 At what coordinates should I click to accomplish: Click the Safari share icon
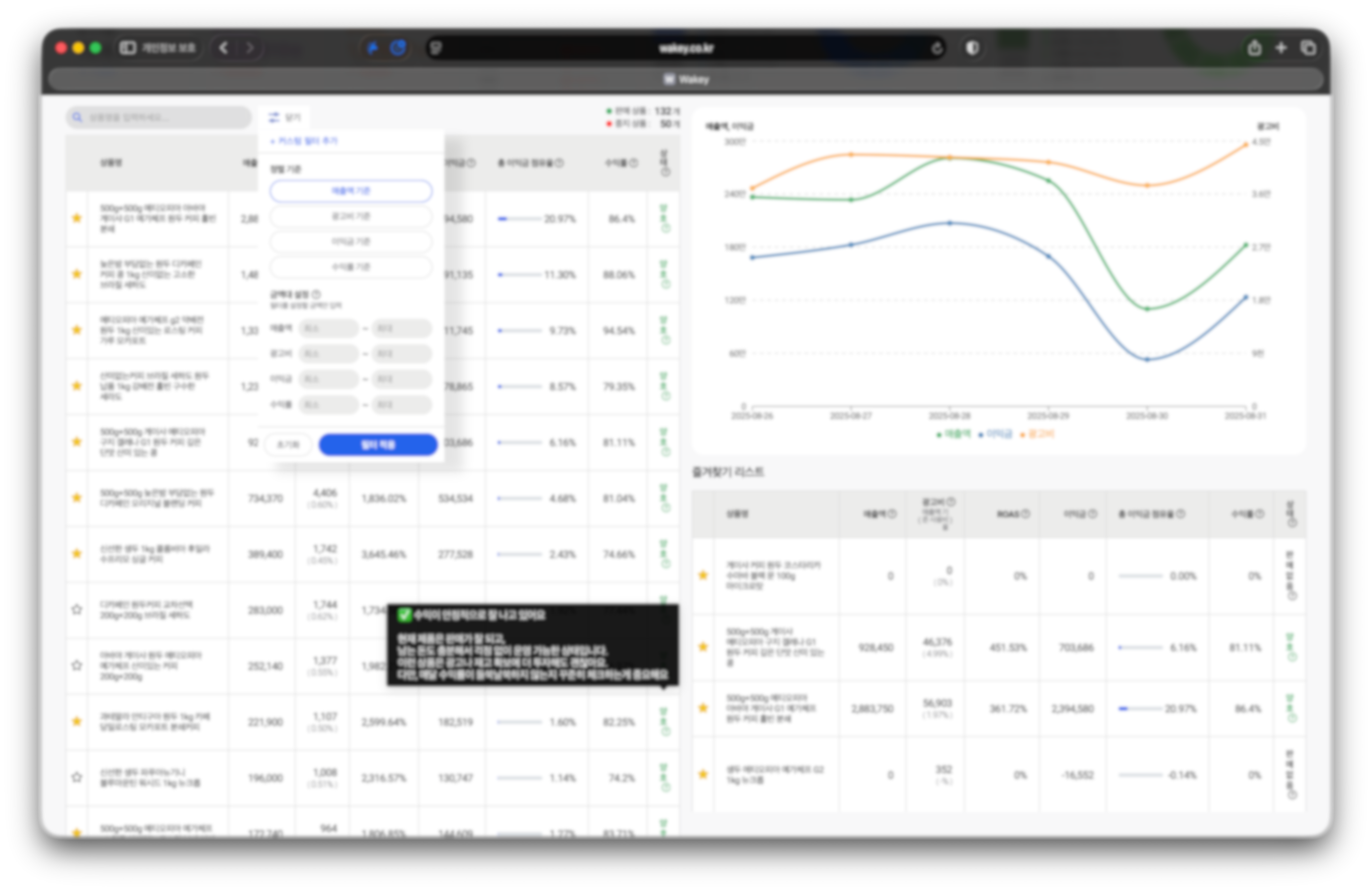(x=1254, y=48)
